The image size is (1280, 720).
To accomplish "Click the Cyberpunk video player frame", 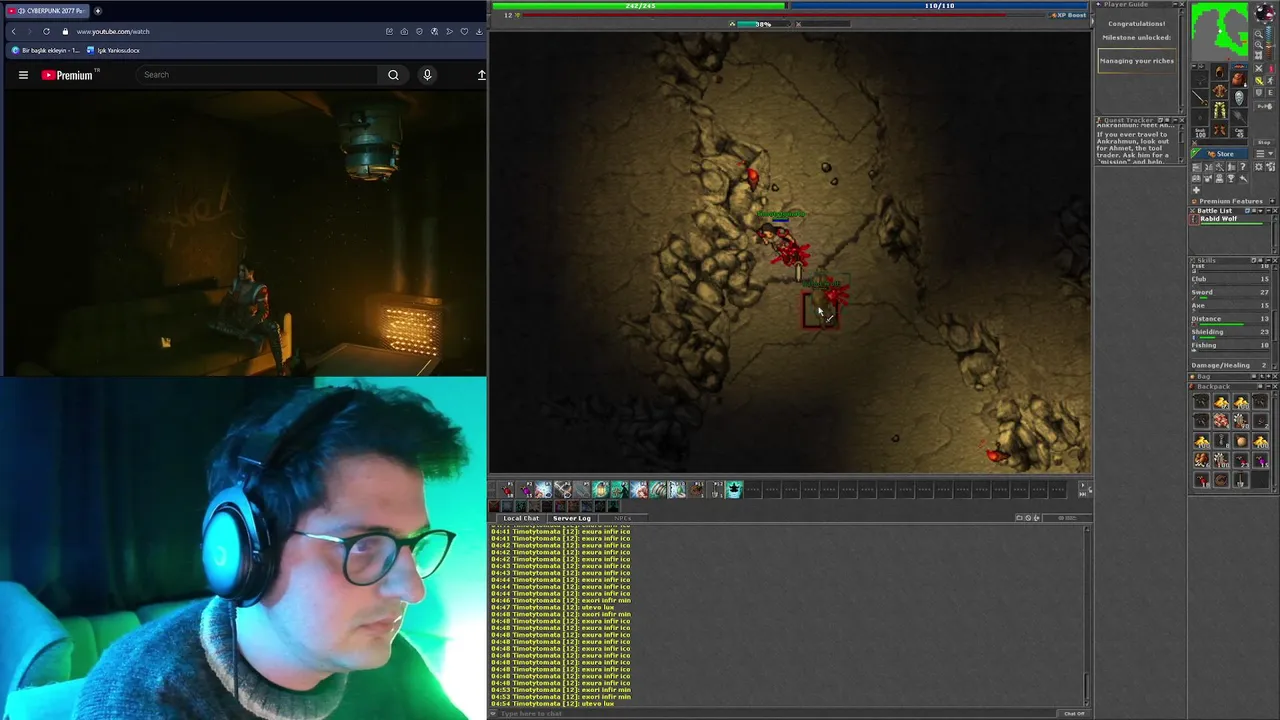I will [243, 232].
